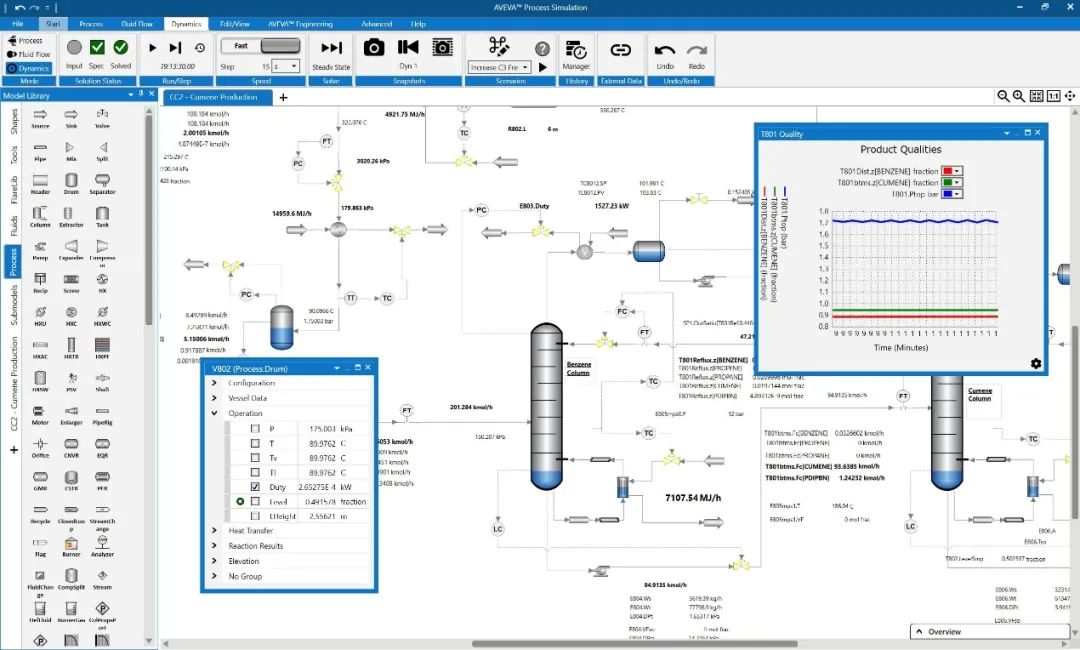Open the Process ribbon tab

coord(91,24)
